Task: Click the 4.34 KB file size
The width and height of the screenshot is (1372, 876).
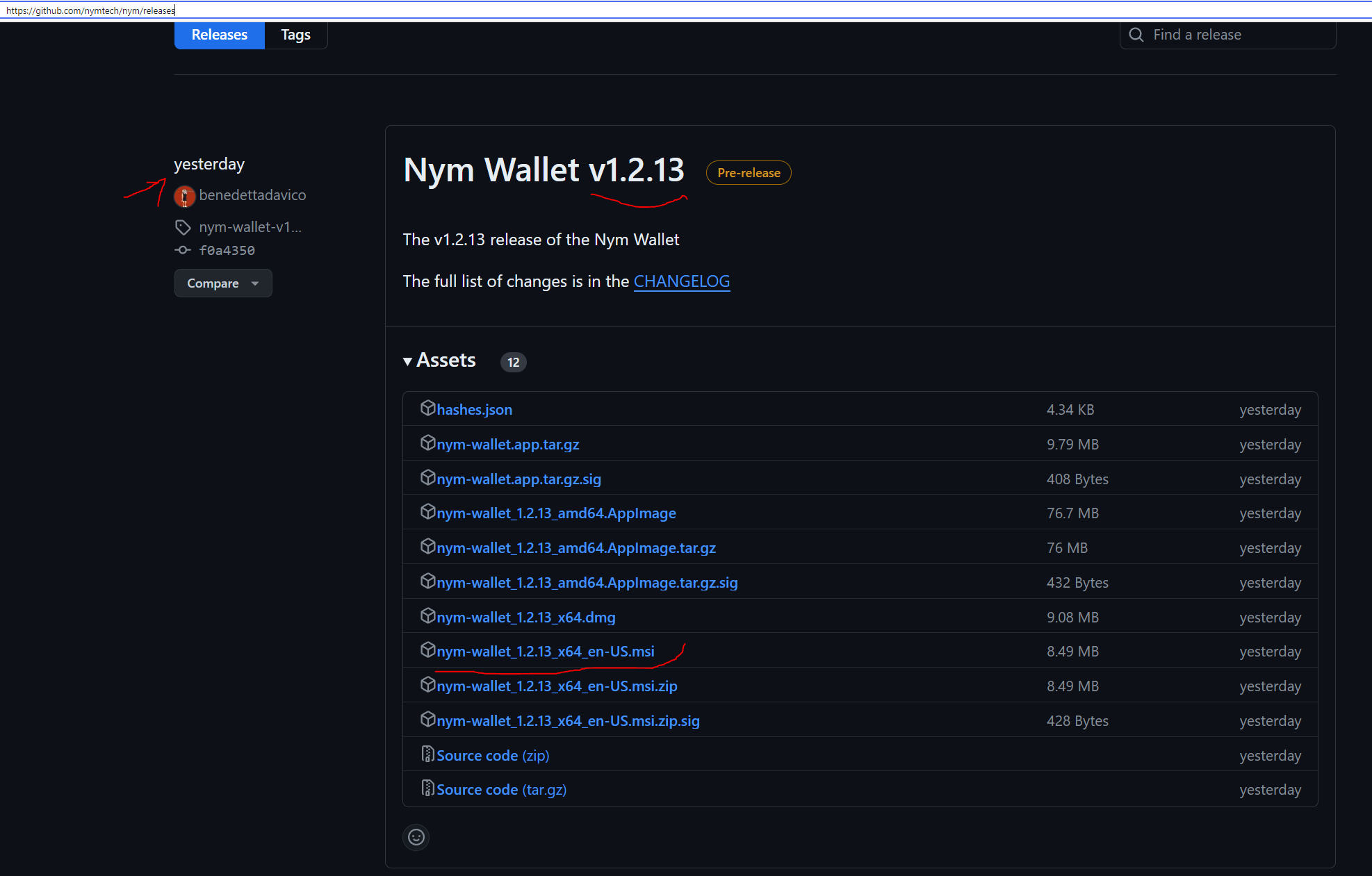Action: pos(1070,410)
